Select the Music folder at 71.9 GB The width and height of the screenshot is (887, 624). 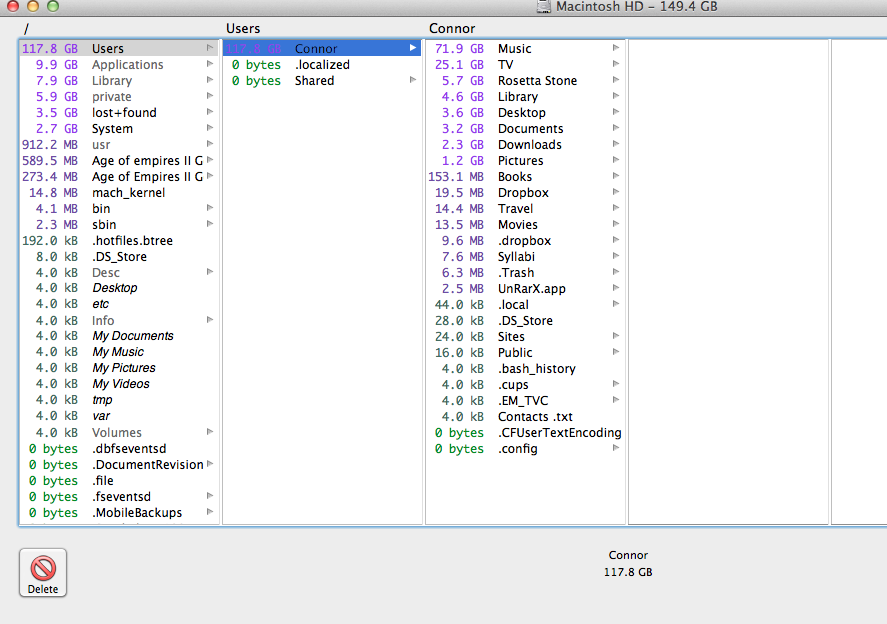[x=526, y=49]
